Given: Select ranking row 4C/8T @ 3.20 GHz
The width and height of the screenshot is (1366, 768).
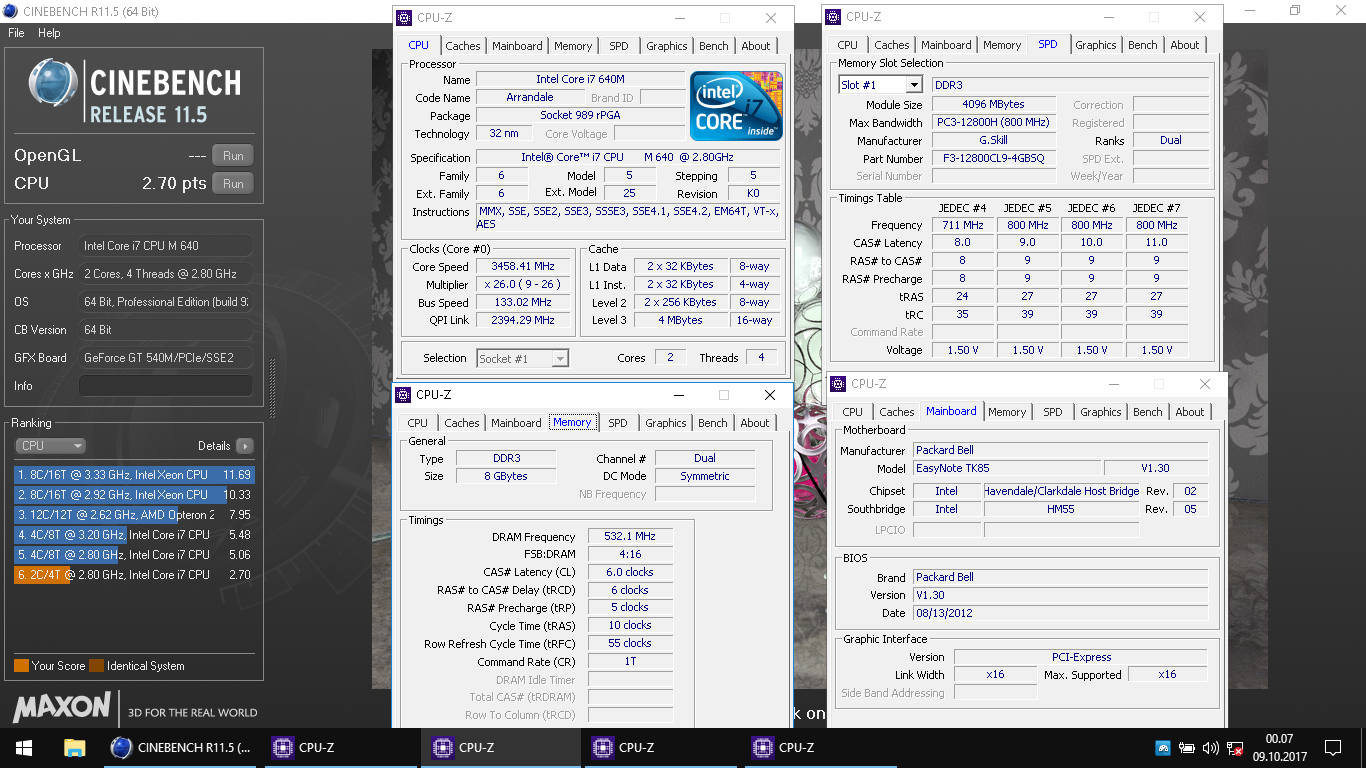Looking at the screenshot, I should pos(134,535).
